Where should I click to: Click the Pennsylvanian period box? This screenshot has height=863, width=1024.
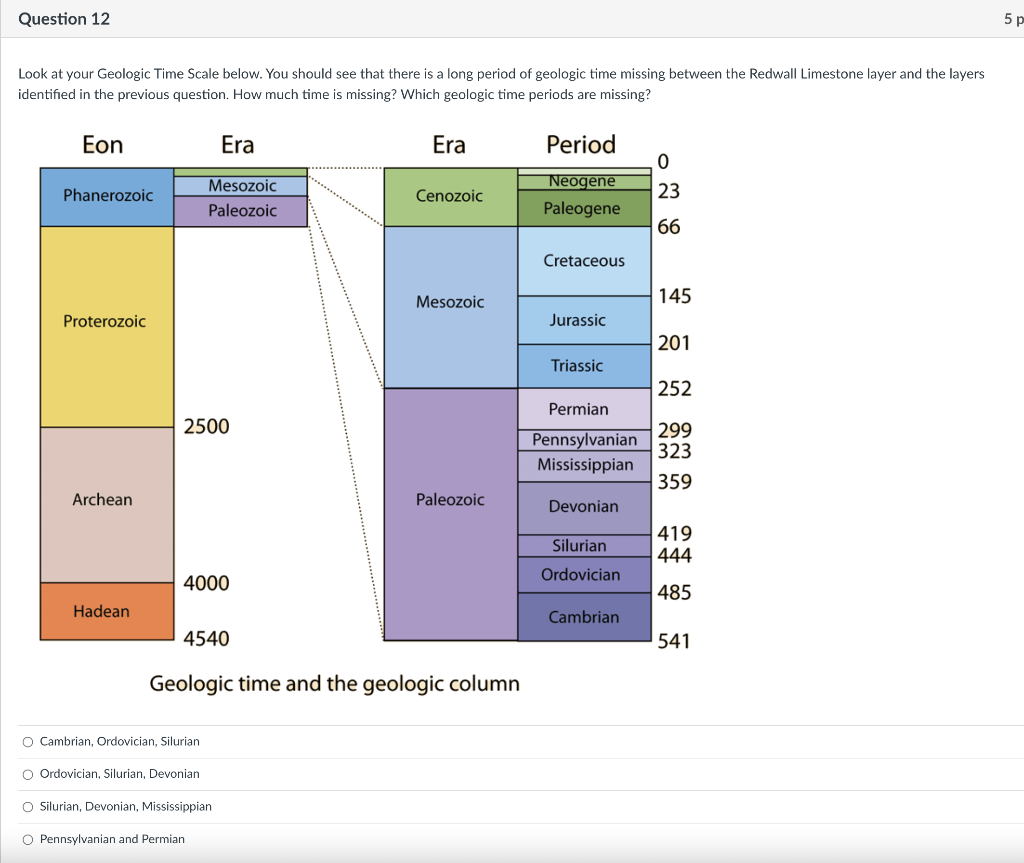pyautogui.click(x=584, y=440)
